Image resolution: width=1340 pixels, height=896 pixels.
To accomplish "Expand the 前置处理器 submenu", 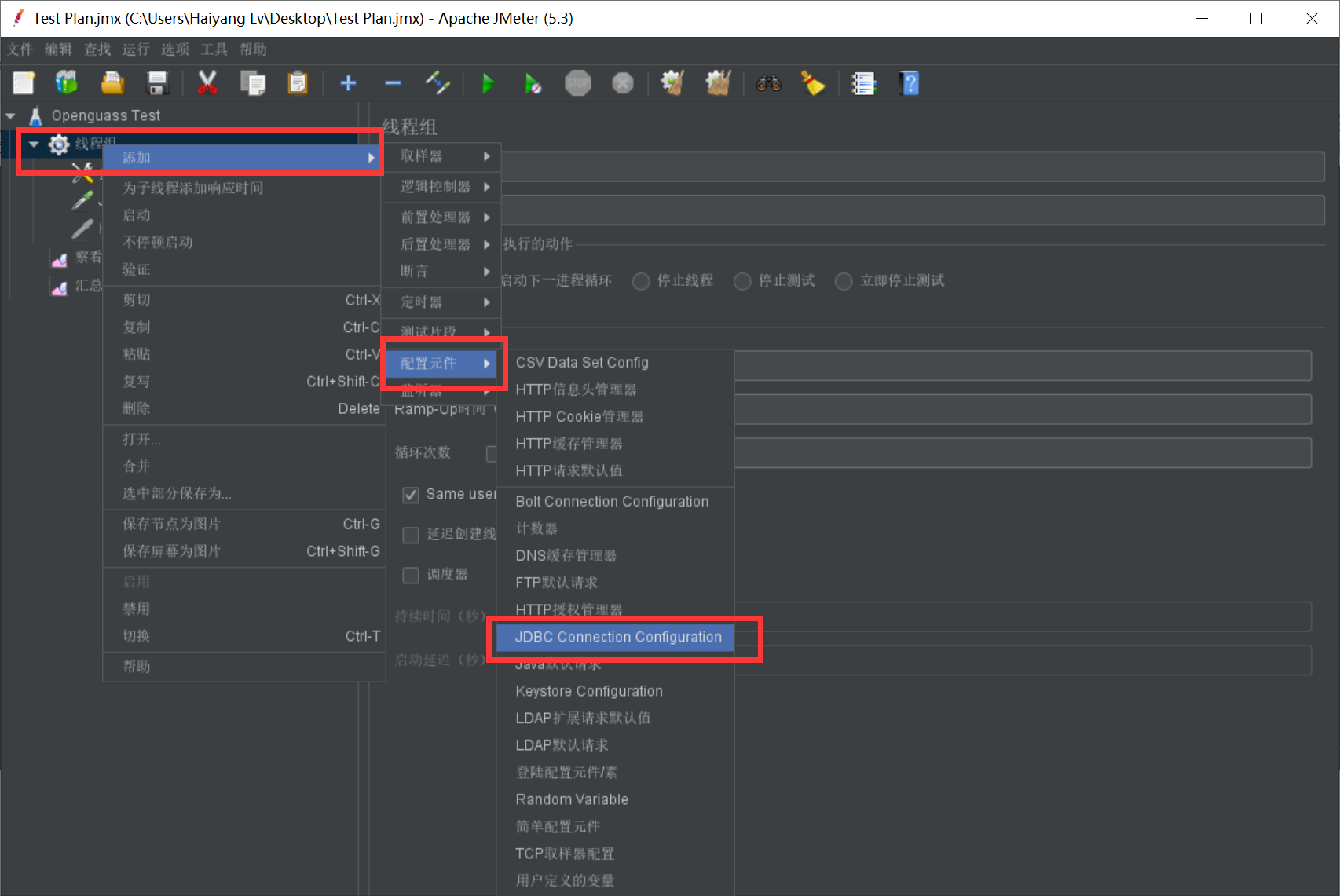I will coord(442,217).
